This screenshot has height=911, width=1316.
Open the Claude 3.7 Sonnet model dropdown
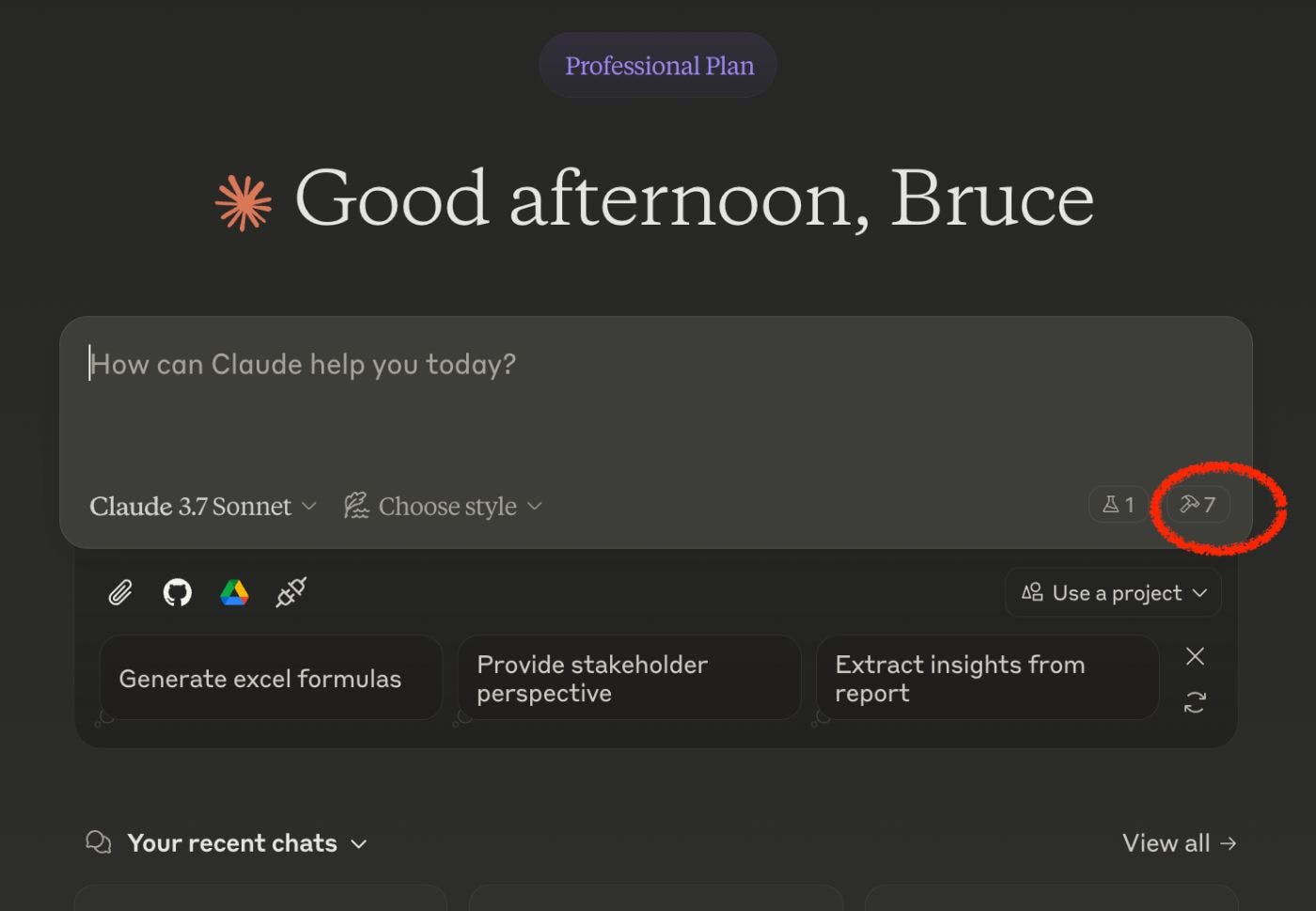click(x=202, y=507)
